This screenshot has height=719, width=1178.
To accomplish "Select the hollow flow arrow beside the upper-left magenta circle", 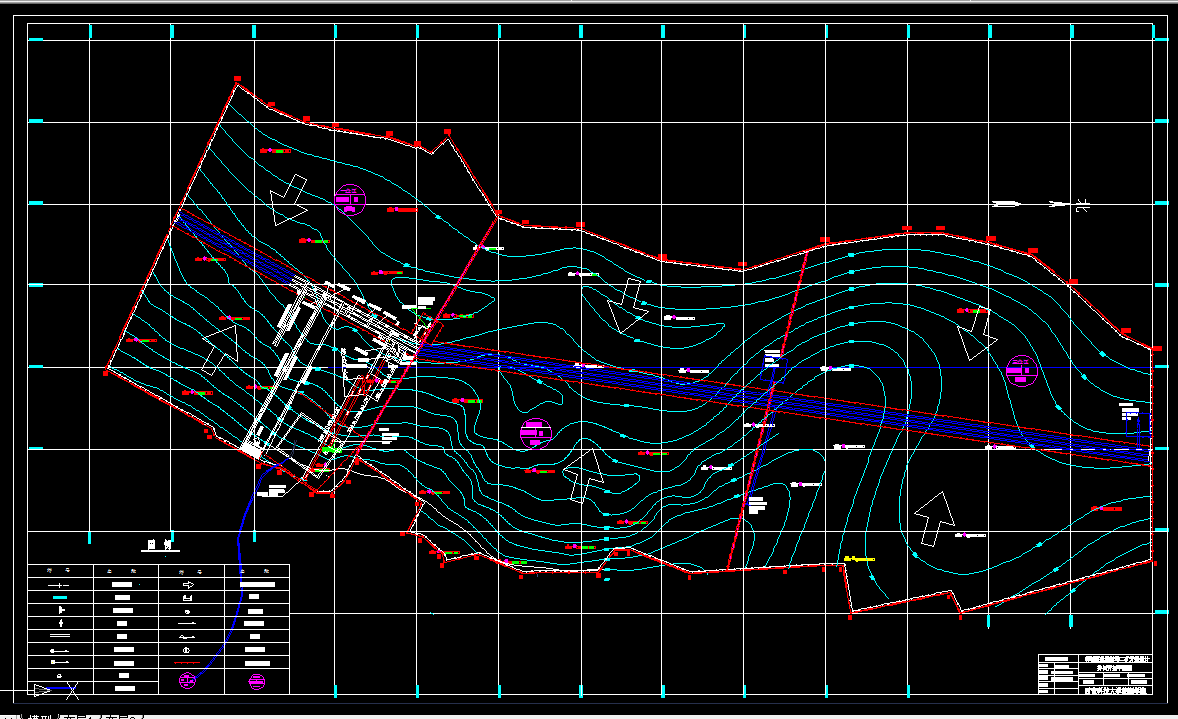I will click(289, 199).
